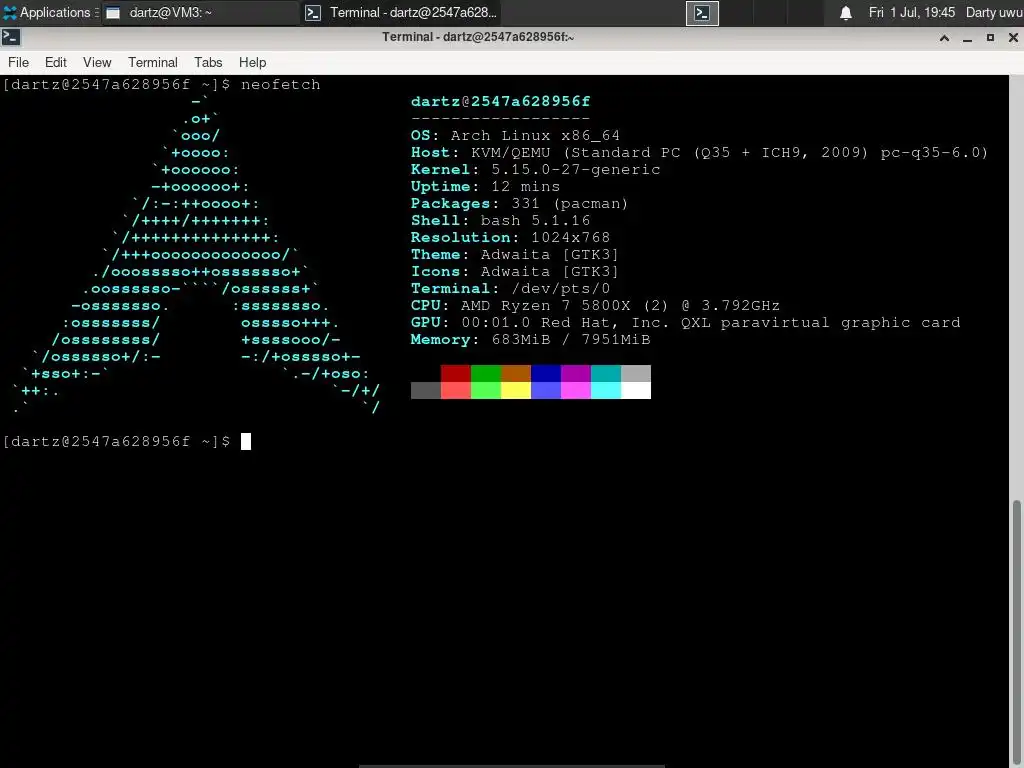Open the Applications menu in the panel
The image size is (1024, 768).
[50, 12]
